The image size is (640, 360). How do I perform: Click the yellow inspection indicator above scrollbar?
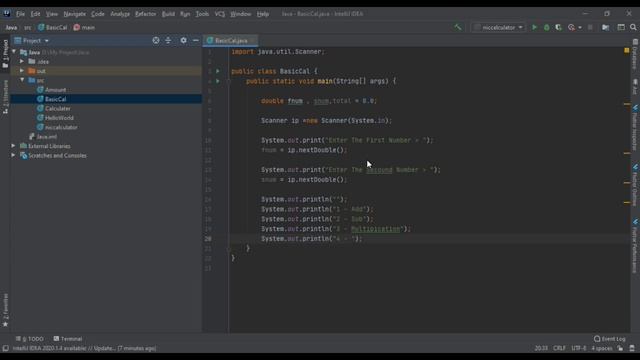click(627, 50)
